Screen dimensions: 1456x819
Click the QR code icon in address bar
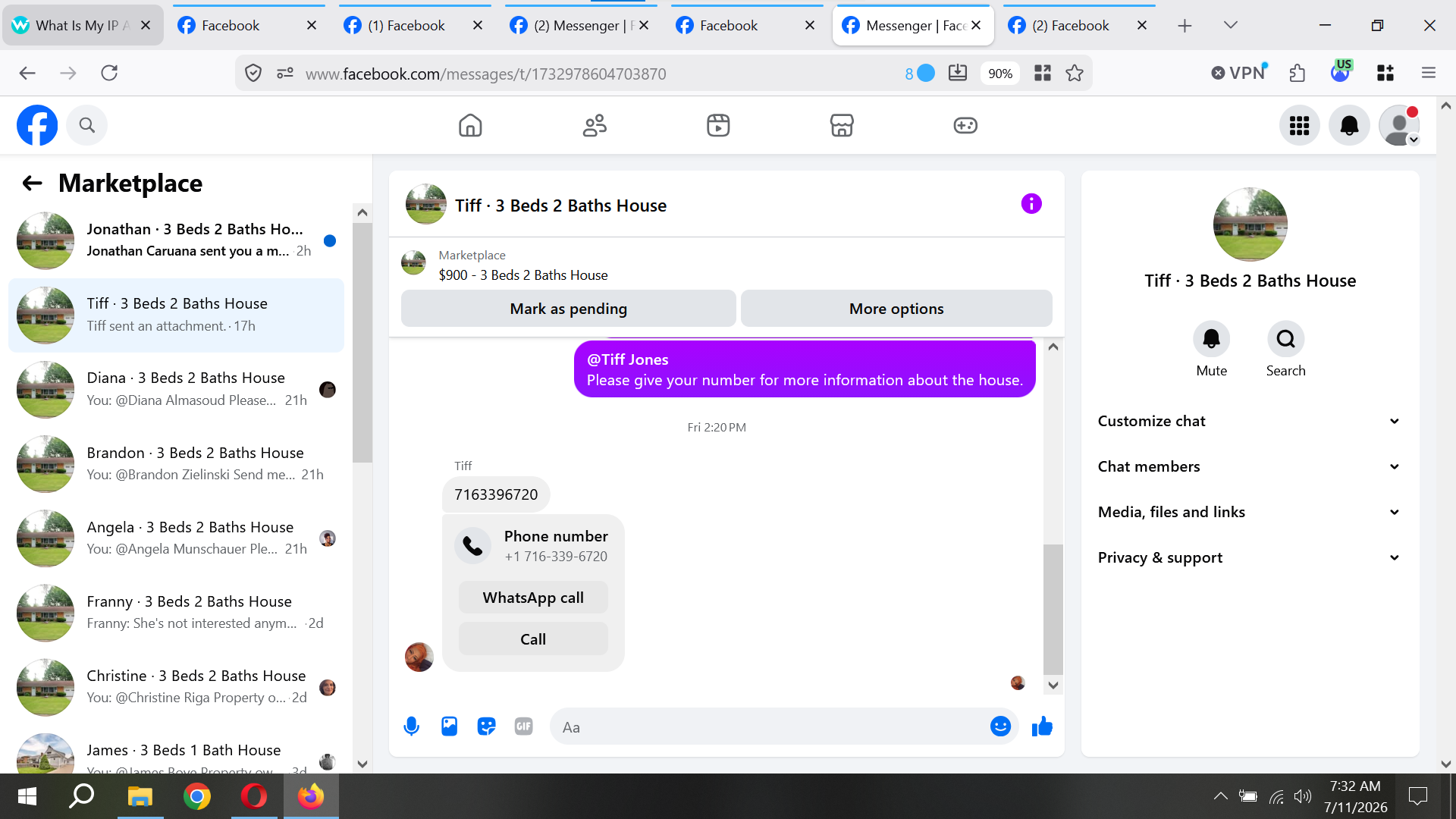pyautogui.click(x=1043, y=74)
